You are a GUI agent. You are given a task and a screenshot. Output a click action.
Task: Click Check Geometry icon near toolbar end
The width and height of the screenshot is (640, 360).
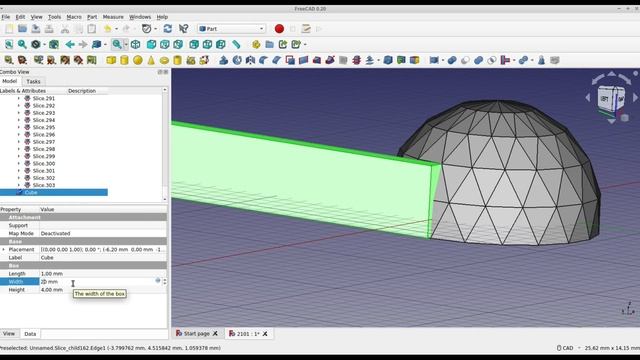(541, 60)
